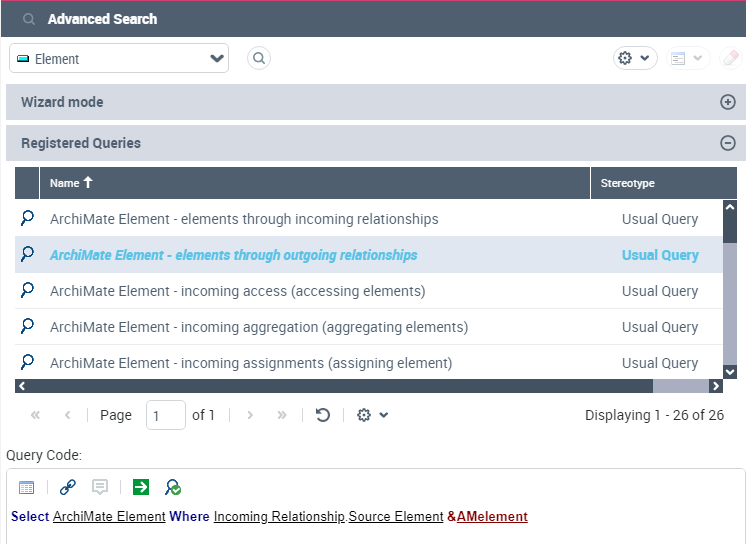Viewport: 746px width, 544px height.
Task: Click query icon beside incoming aggregation row
Action: coord(27,327)
